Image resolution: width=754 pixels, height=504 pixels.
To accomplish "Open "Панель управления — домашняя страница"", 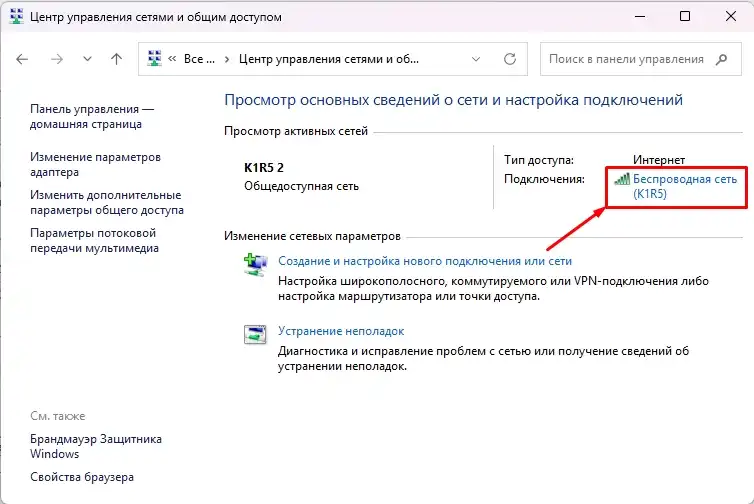I will (92, 116).
